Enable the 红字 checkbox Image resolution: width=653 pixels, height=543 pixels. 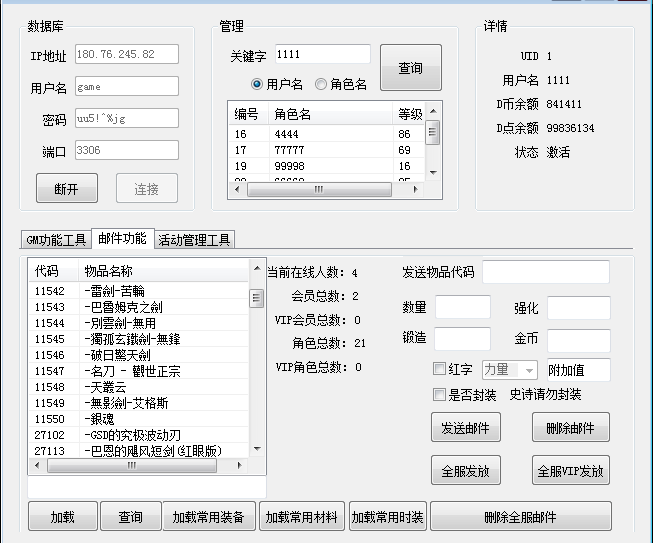439,369
